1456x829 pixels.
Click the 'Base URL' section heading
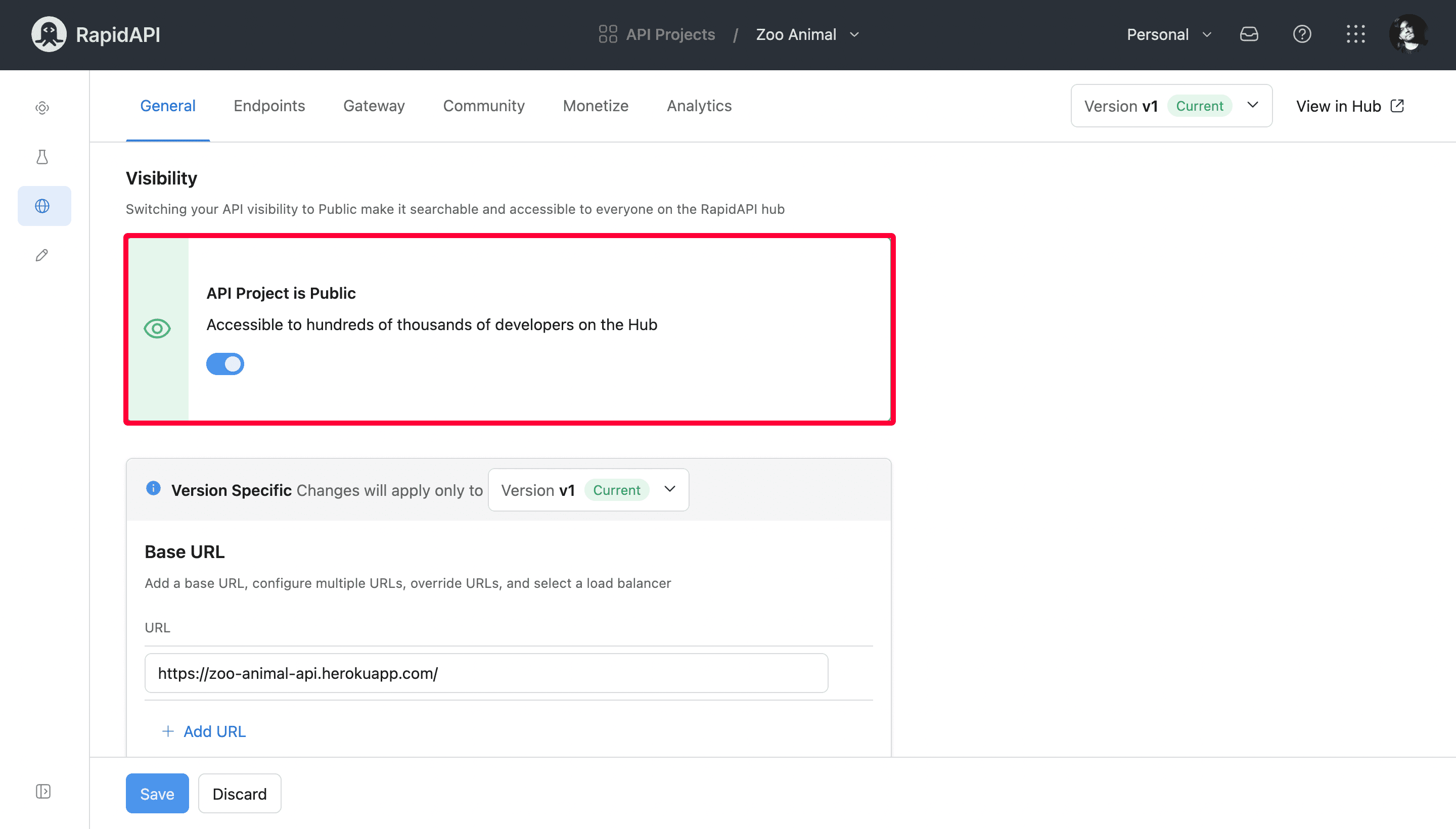185,551
